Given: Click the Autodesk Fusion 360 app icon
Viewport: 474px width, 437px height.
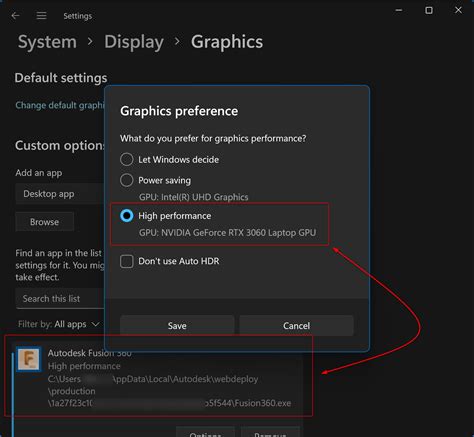Looking at the screenshot, I should 29,359.
